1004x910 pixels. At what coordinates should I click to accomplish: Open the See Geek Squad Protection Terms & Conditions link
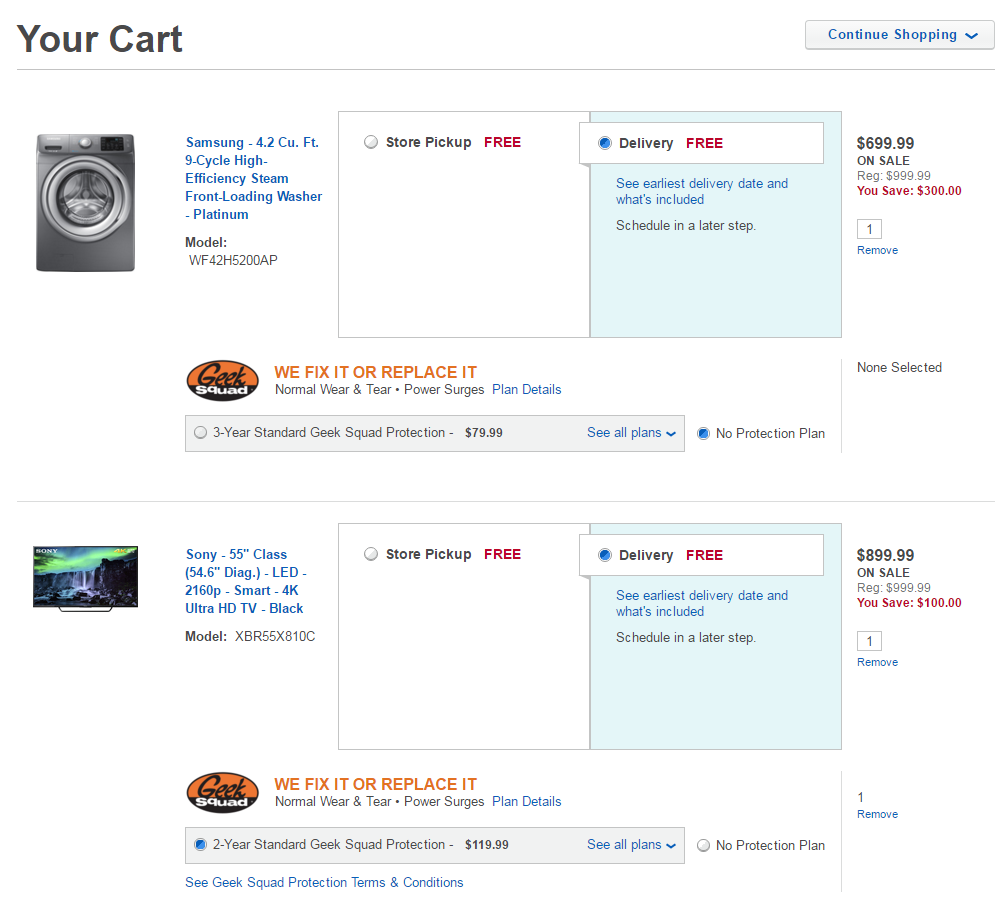point(324,882)
